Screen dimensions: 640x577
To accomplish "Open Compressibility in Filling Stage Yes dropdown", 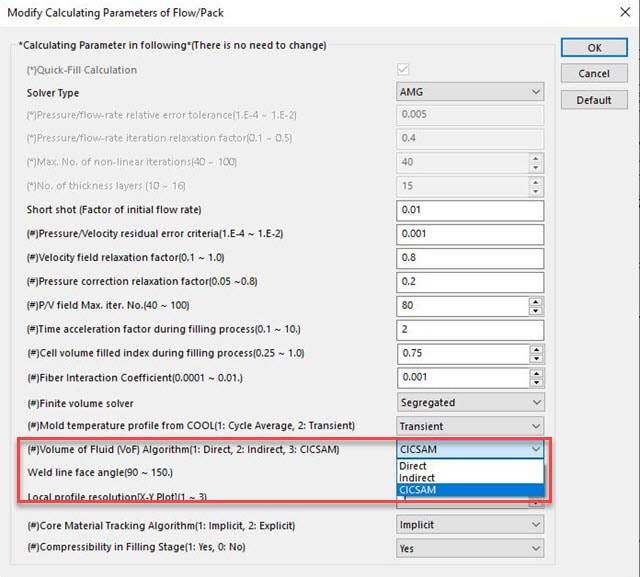I will tap(470, 548).
